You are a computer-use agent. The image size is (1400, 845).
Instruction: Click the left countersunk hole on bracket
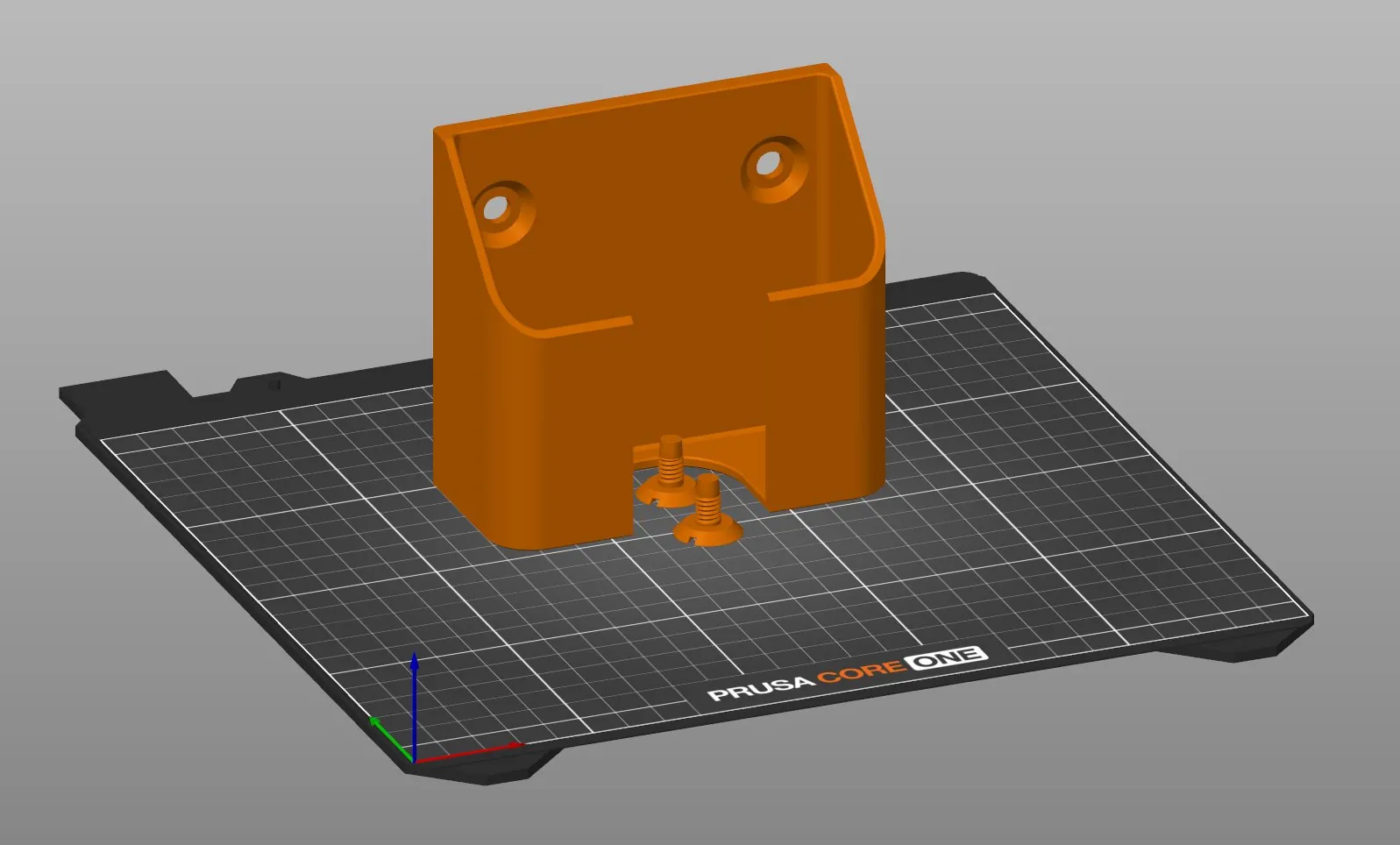pyautogui.click(x=502, y=213)
